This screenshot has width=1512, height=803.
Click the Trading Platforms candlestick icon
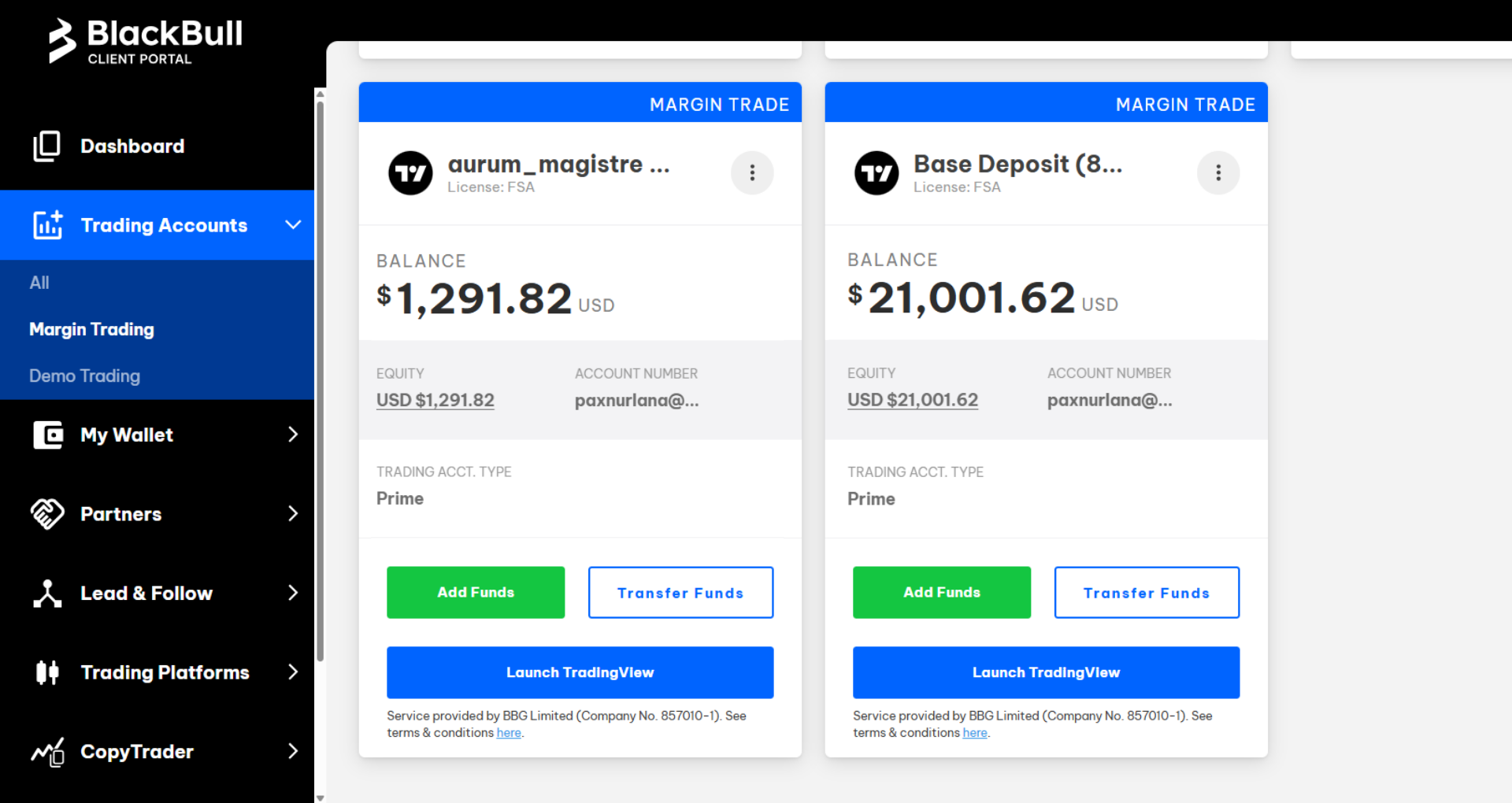(47, 672)
